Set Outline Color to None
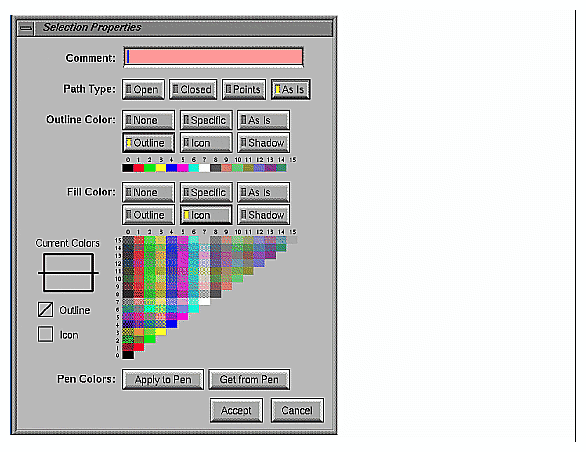Image resolution: width=586 pixels, height=452 pixels. coord(148,120)
